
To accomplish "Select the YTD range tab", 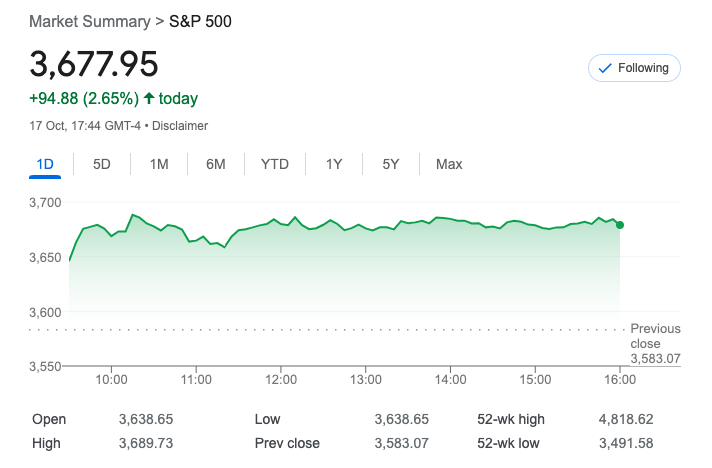I will tap(274, 164).
